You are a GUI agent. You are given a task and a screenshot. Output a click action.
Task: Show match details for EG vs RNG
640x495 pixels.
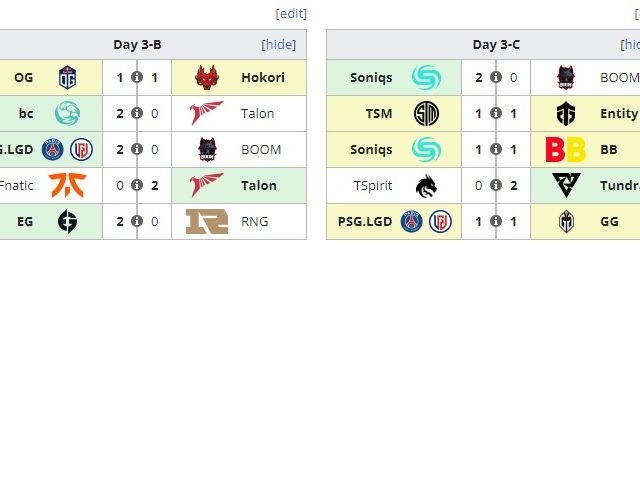pos(137,221)
